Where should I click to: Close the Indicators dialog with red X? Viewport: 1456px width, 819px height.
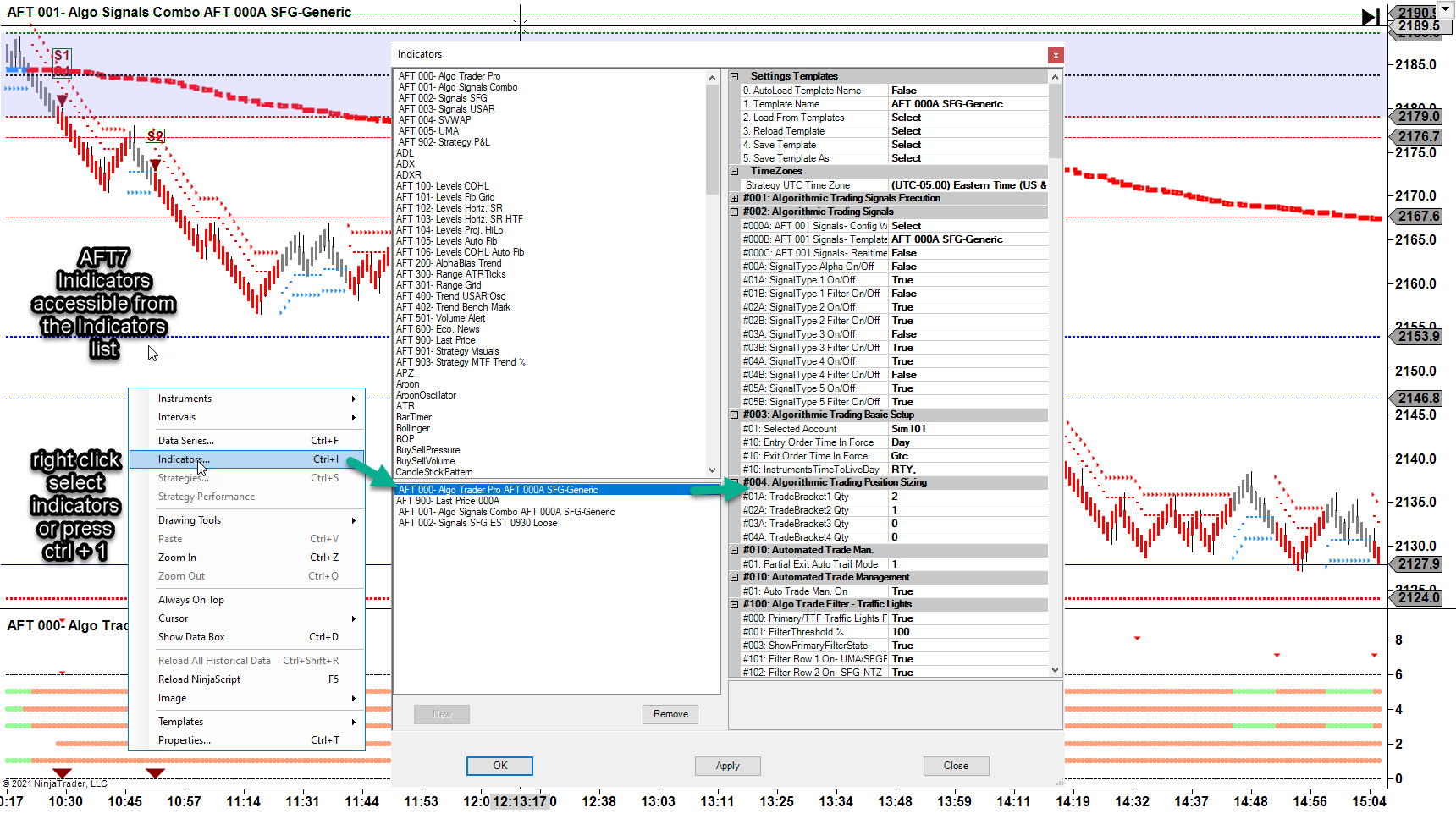[x=1055, y=55]
